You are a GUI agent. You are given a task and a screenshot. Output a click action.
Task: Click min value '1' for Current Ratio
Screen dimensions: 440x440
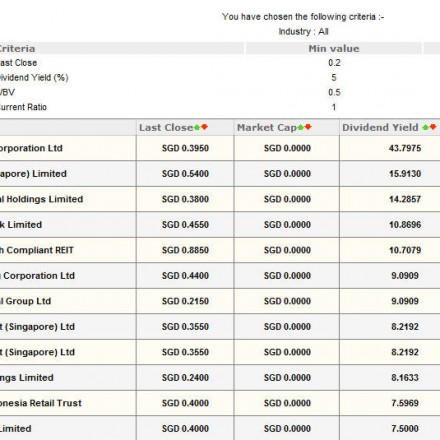334,107
